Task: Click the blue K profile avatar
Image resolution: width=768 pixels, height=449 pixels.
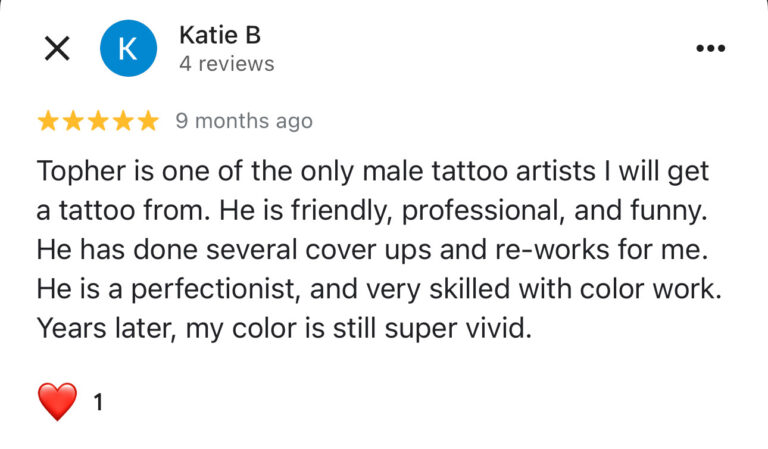Action: point(129,48)
